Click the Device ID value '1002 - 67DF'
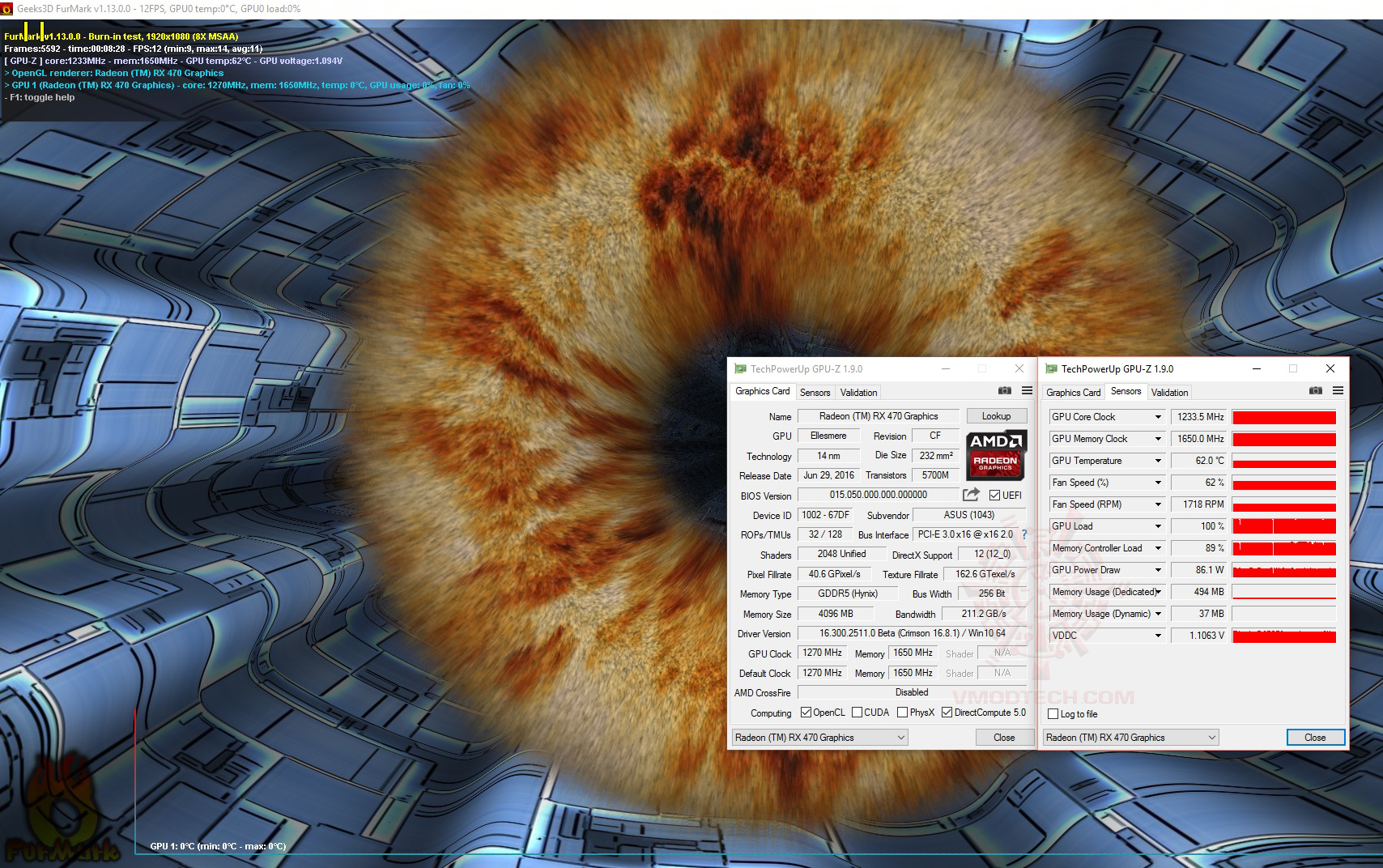The width and height of the screenshot is (1383, 868). point(824,515)
